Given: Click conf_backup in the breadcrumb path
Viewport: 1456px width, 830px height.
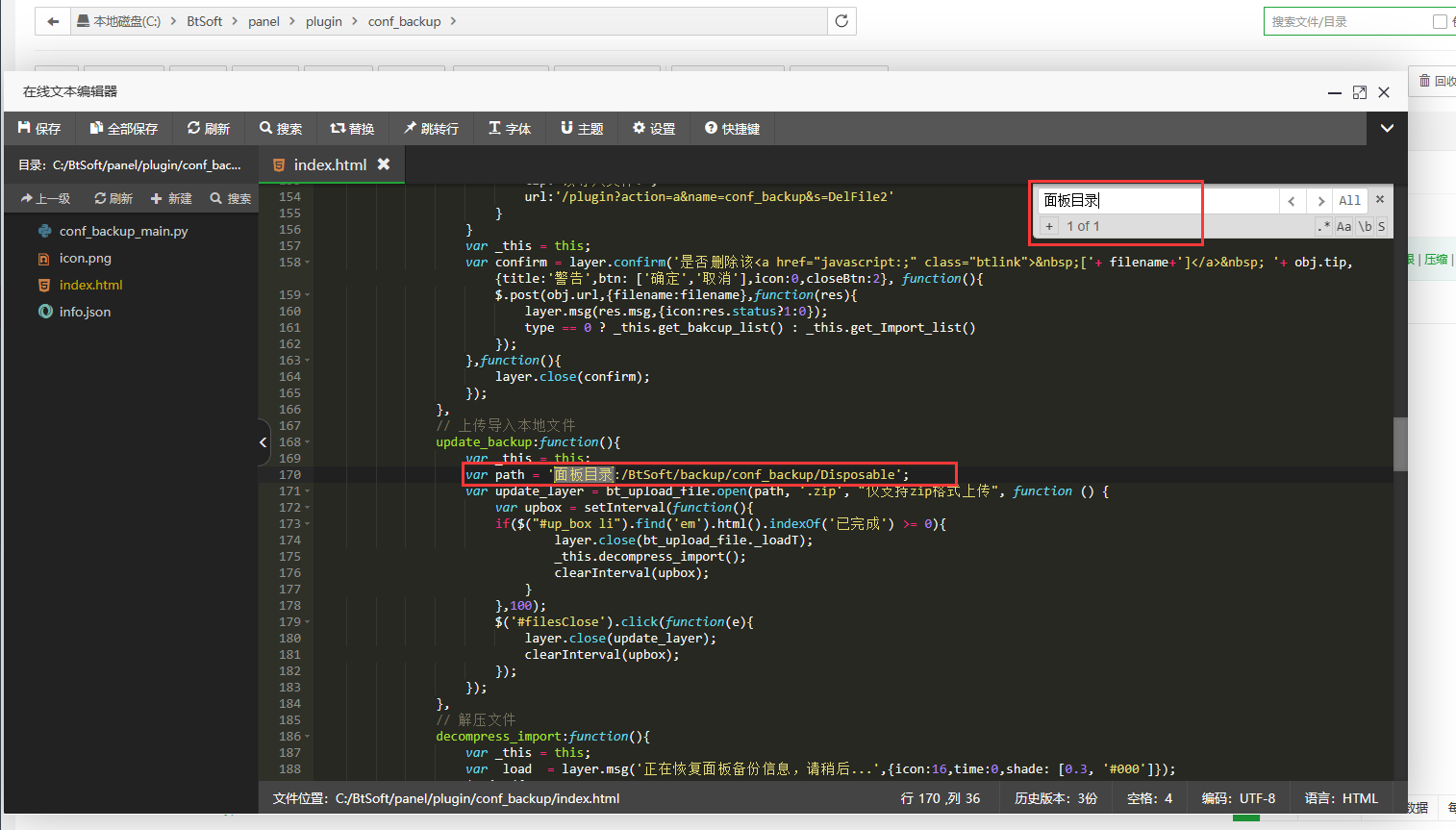Looking at the screenshot, I should (404, 21).
